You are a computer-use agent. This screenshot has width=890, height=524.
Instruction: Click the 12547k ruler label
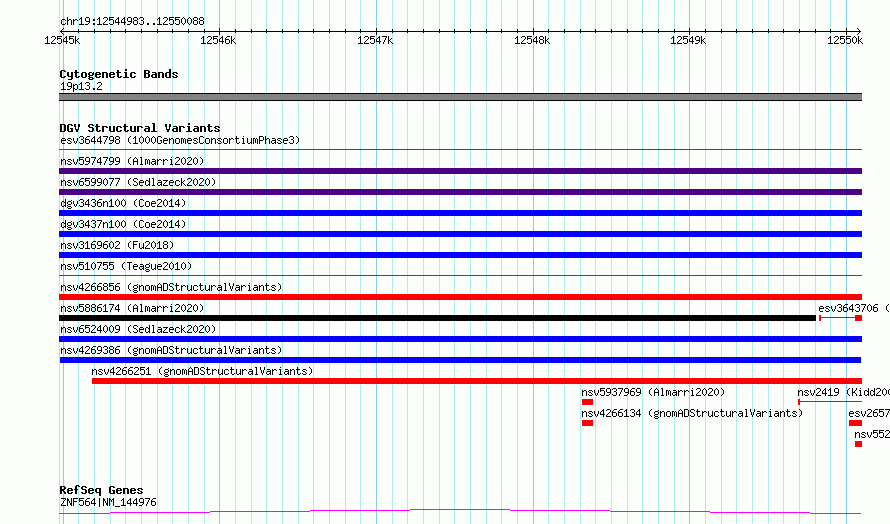click(375, 40)
